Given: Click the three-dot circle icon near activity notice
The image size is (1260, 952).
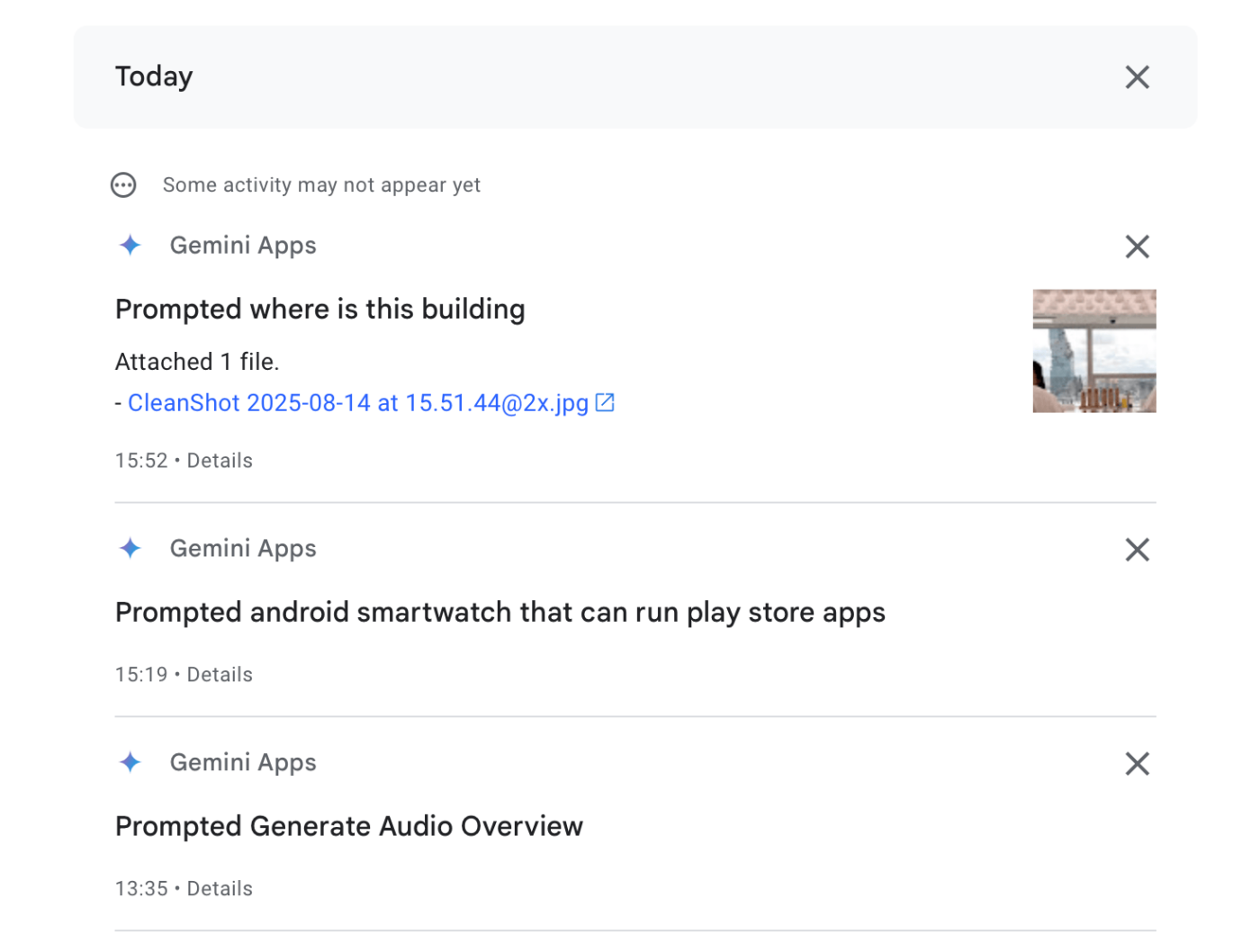Looking at the screenshot, I should point(123,184).
